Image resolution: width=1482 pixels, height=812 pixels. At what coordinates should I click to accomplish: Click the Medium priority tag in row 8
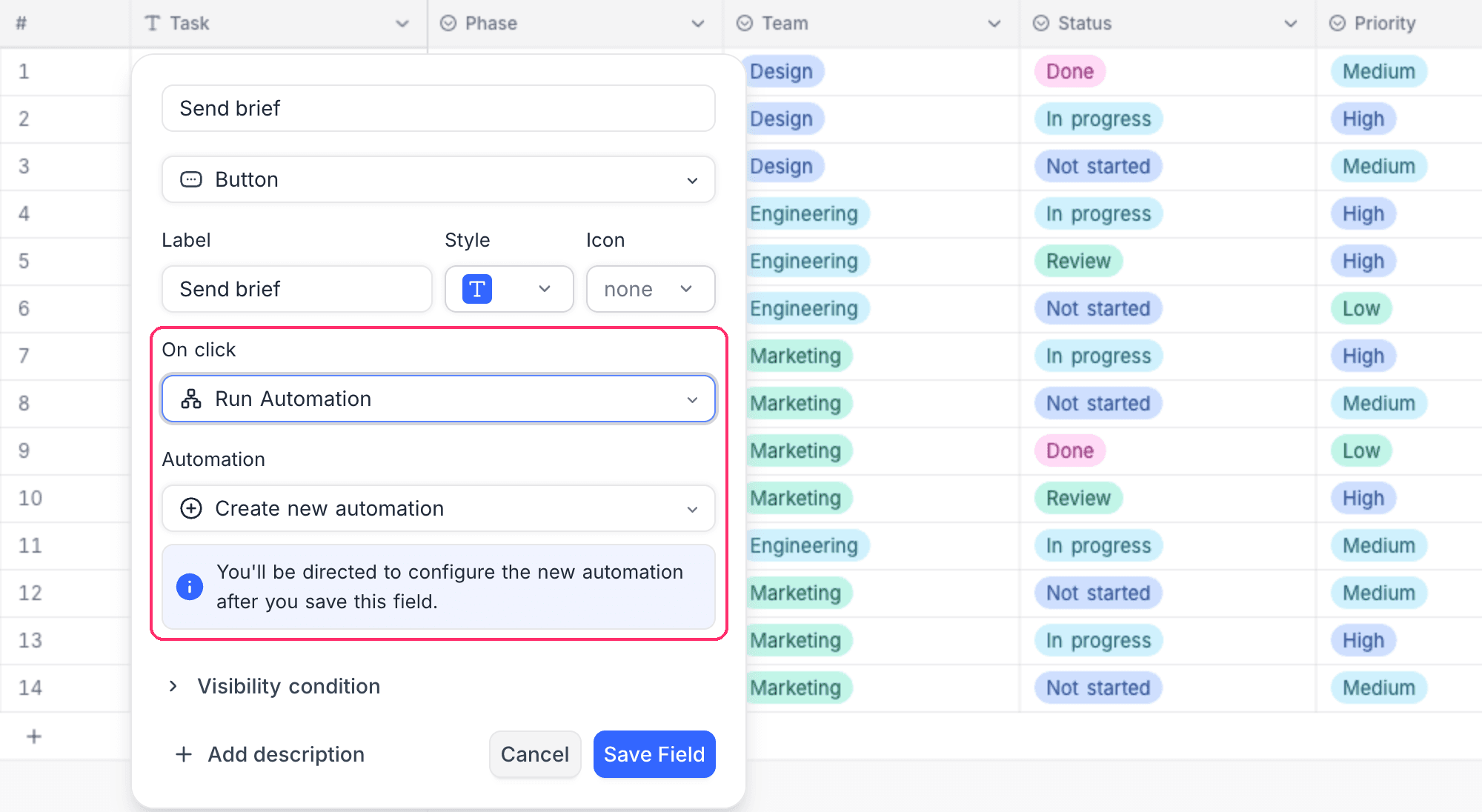(1379, 403)
